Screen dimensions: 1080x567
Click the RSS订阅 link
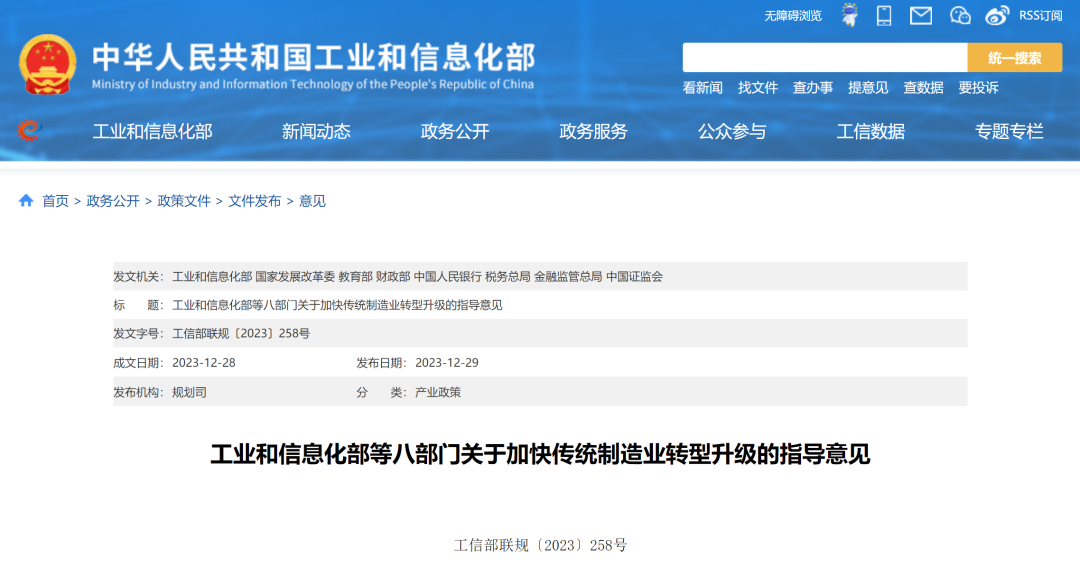pyautogui.click(x=1040, y=15)
